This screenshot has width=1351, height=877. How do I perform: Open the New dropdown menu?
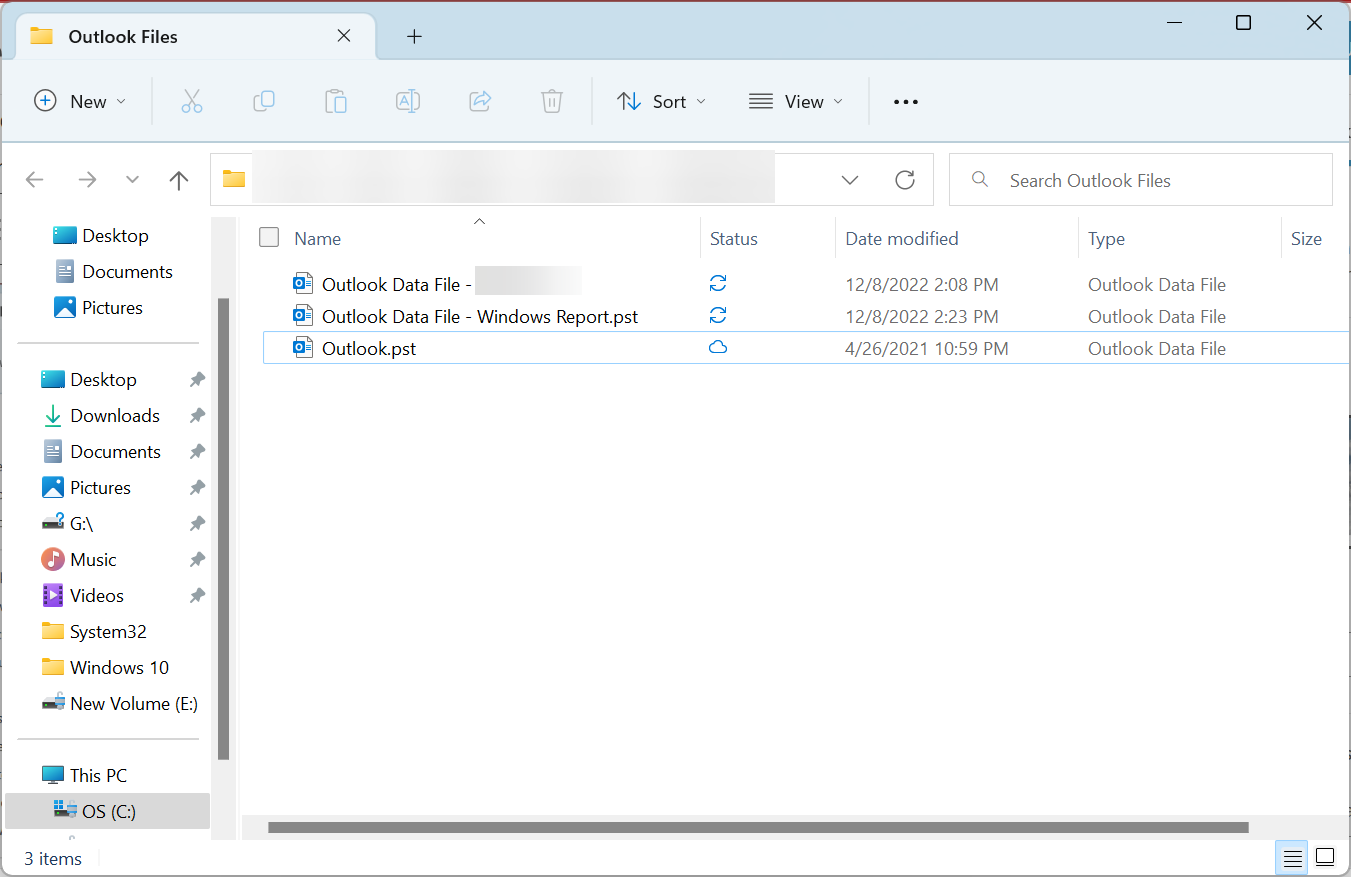(x=80, y=101)
